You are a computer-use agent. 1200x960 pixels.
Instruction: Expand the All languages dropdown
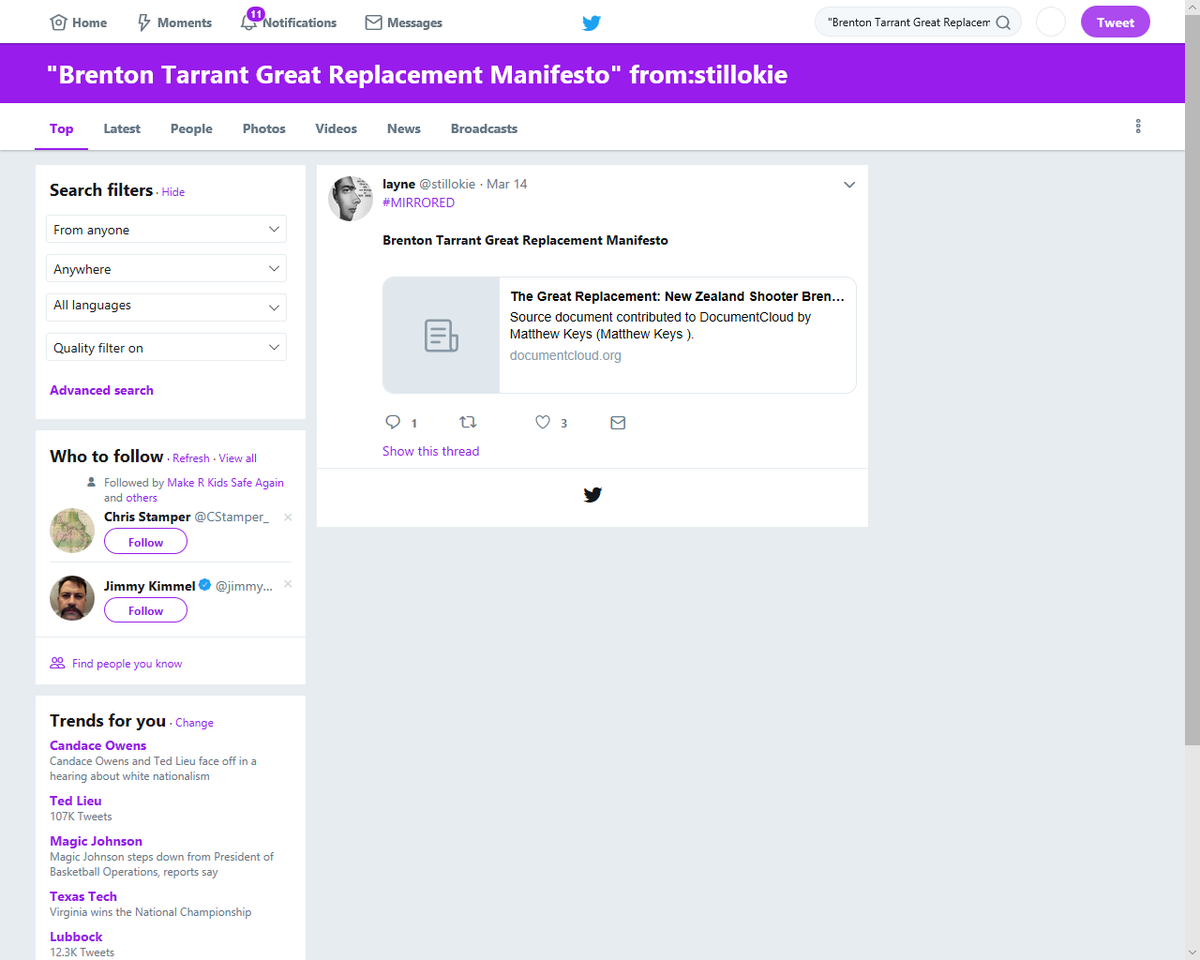(166, 307)
